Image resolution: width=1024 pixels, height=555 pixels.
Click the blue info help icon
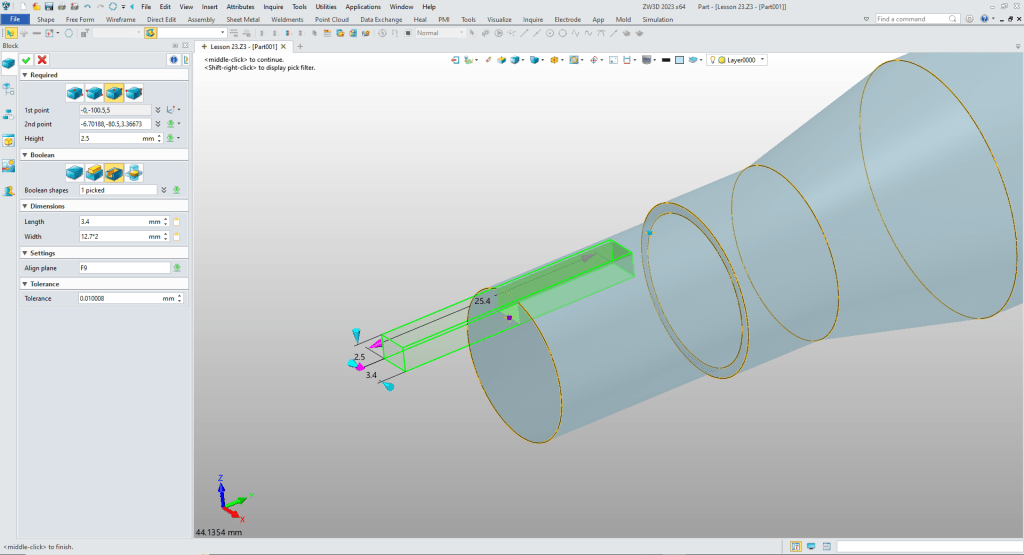(173, 60)
